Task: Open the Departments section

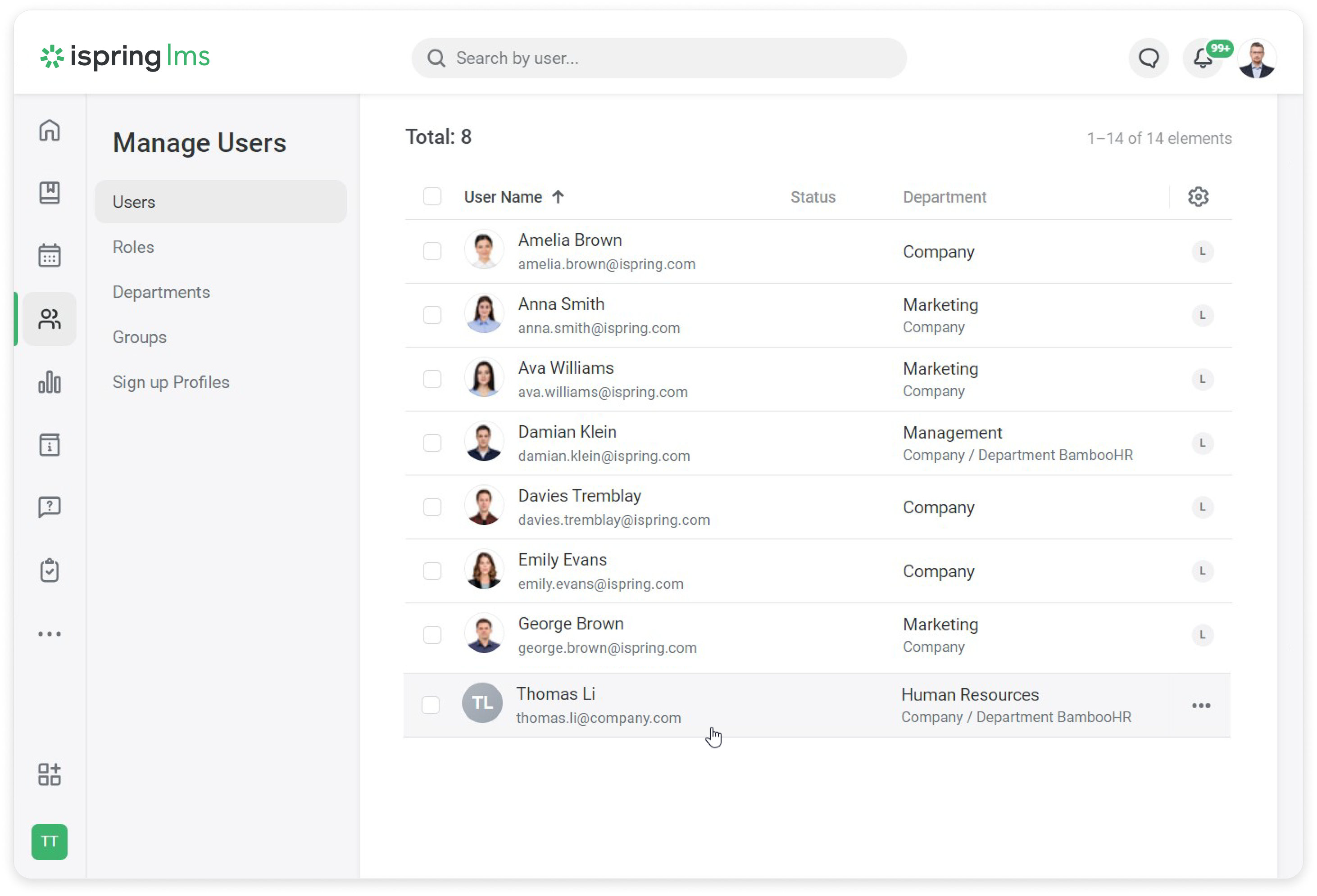Action: click(x=161, y=292)
